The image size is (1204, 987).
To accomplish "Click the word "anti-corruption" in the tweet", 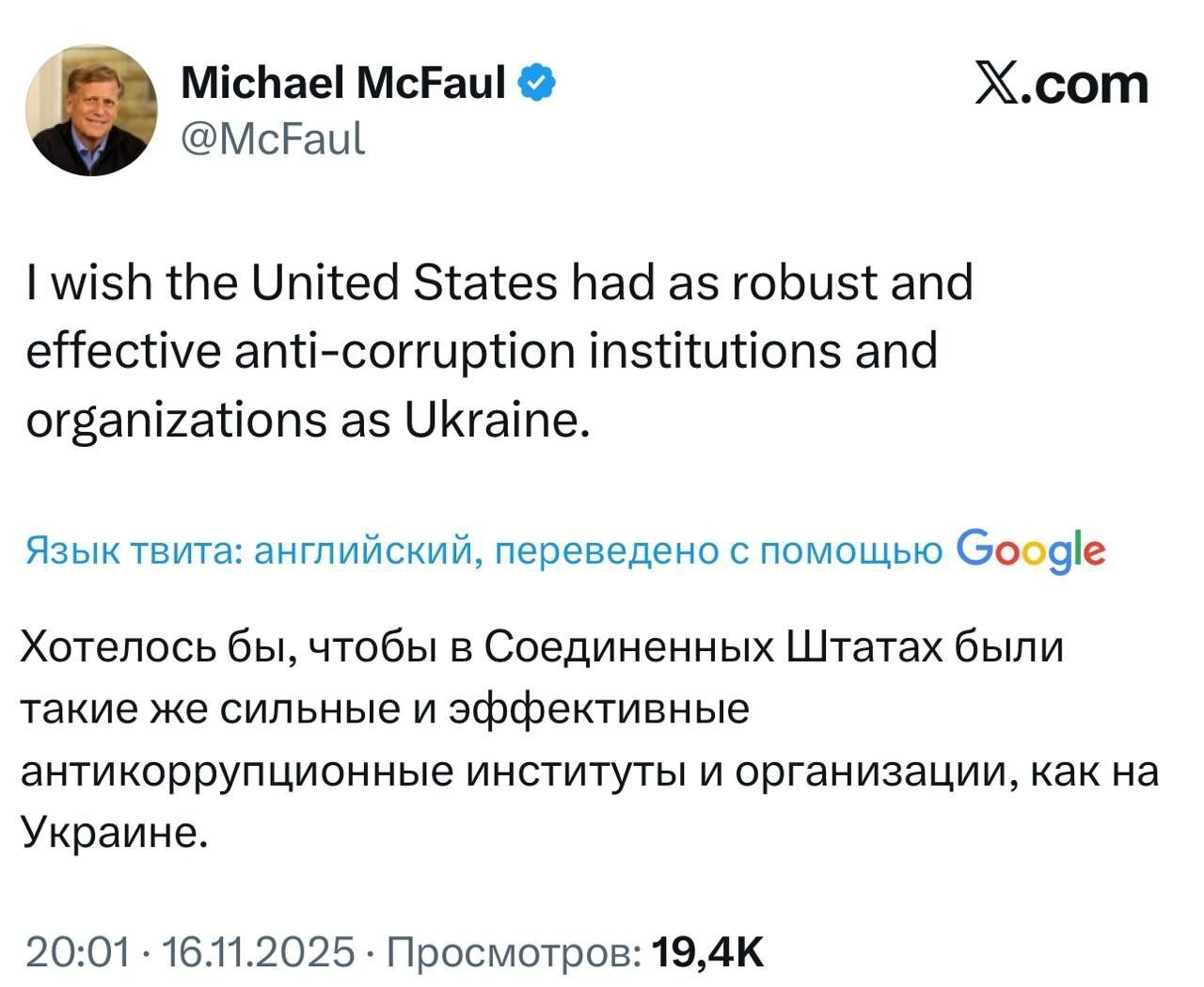I will 389,351.
